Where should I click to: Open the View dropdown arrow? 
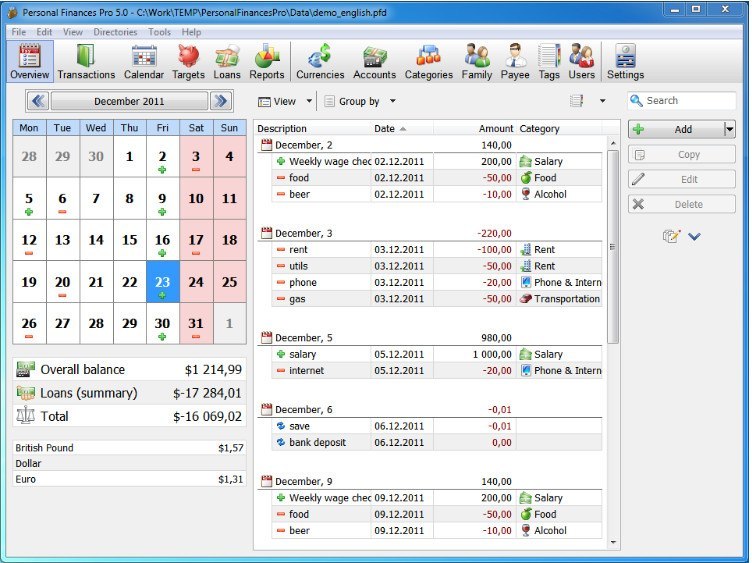(309, 101)
